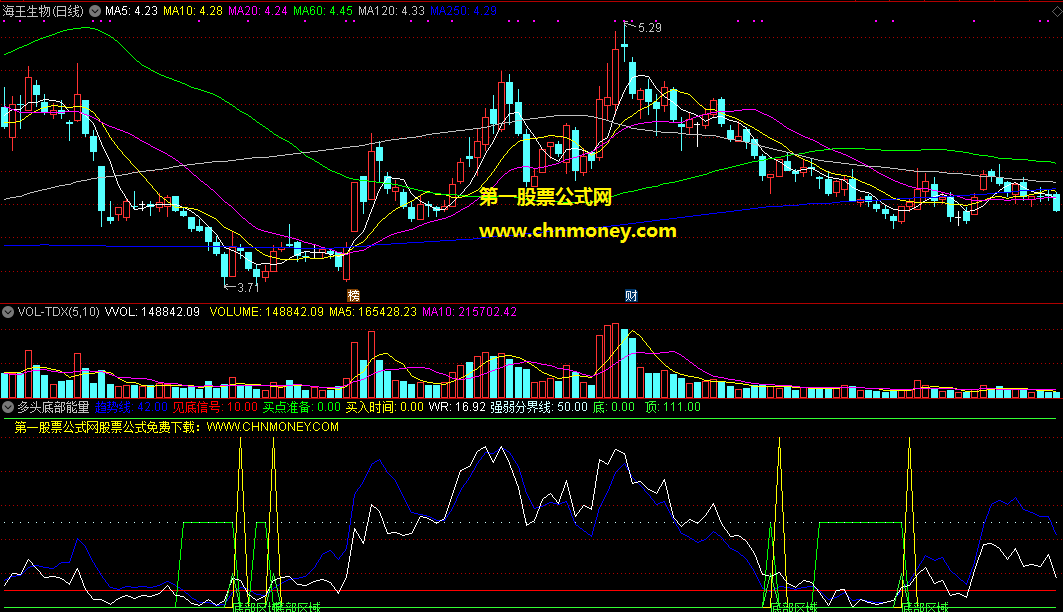Click the MA250: 4.29 label

[464, 11]
